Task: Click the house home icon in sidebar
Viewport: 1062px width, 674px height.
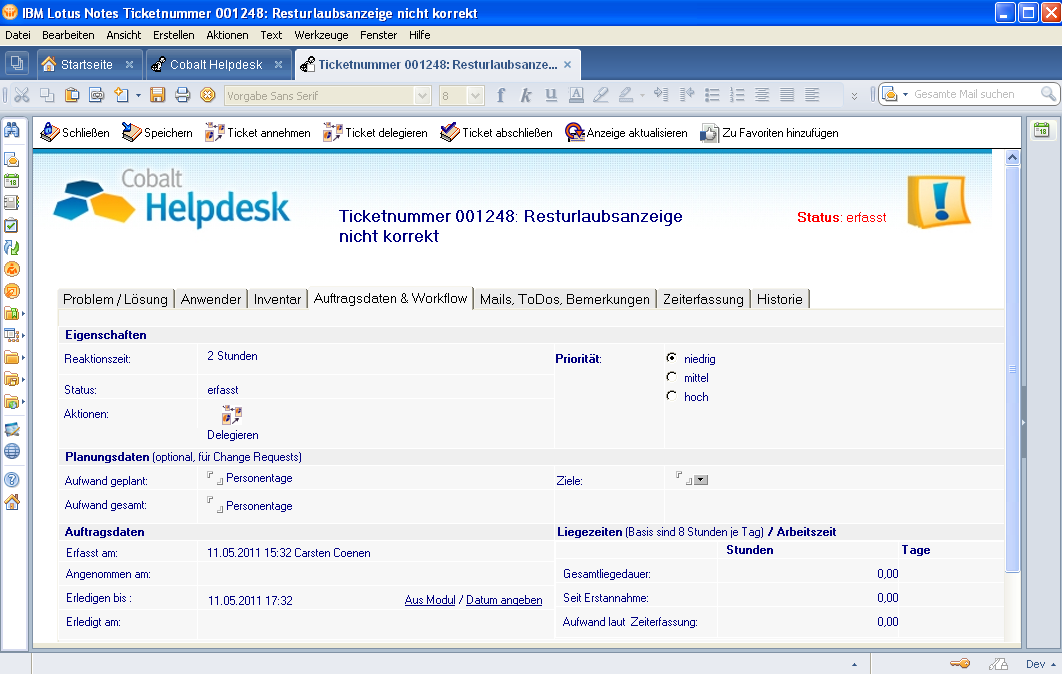Action: (x=12, y=502)
